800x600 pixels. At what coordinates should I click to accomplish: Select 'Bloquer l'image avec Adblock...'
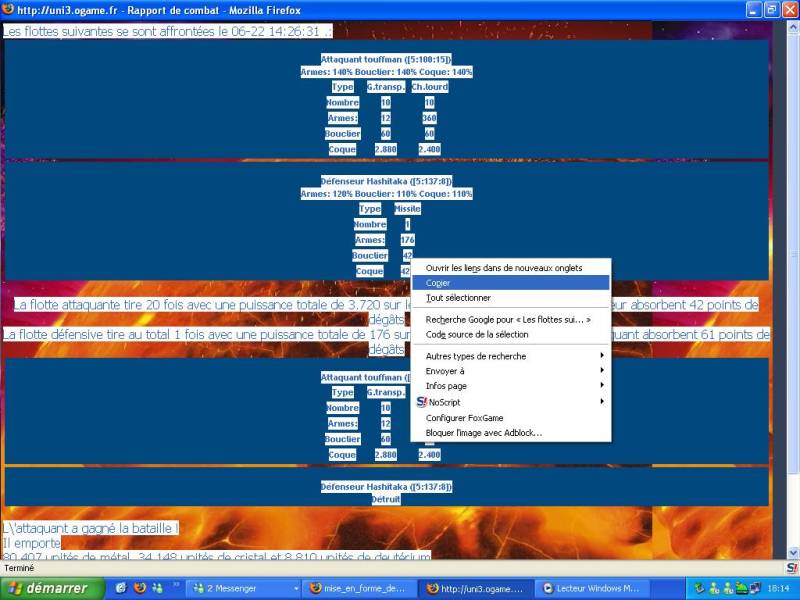pos(484,432)
